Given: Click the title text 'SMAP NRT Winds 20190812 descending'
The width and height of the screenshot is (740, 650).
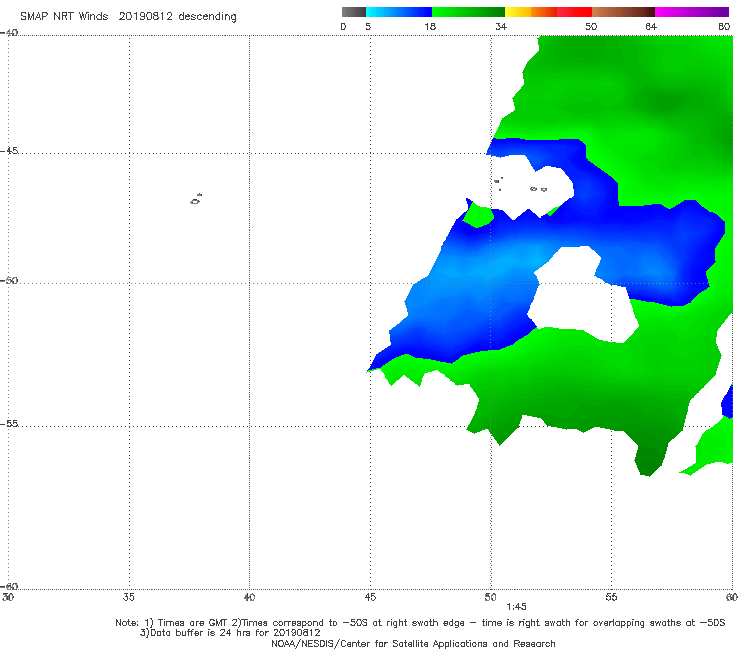Looking at the screenshot, I should tap(128, 17).
